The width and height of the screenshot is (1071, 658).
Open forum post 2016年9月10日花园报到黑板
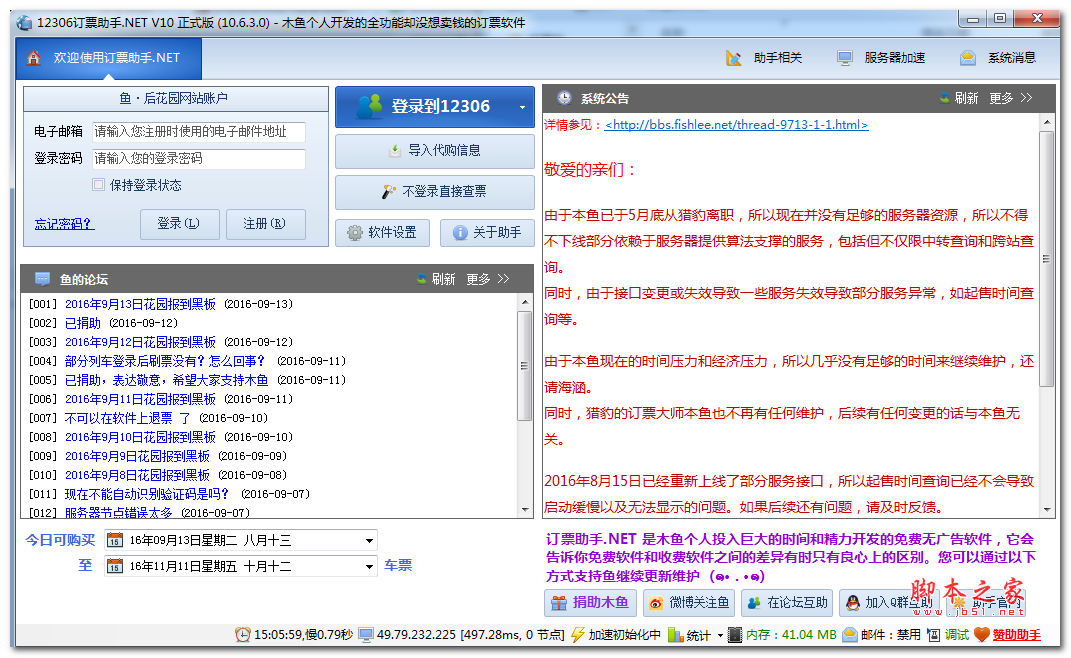[x=140, y=437]
